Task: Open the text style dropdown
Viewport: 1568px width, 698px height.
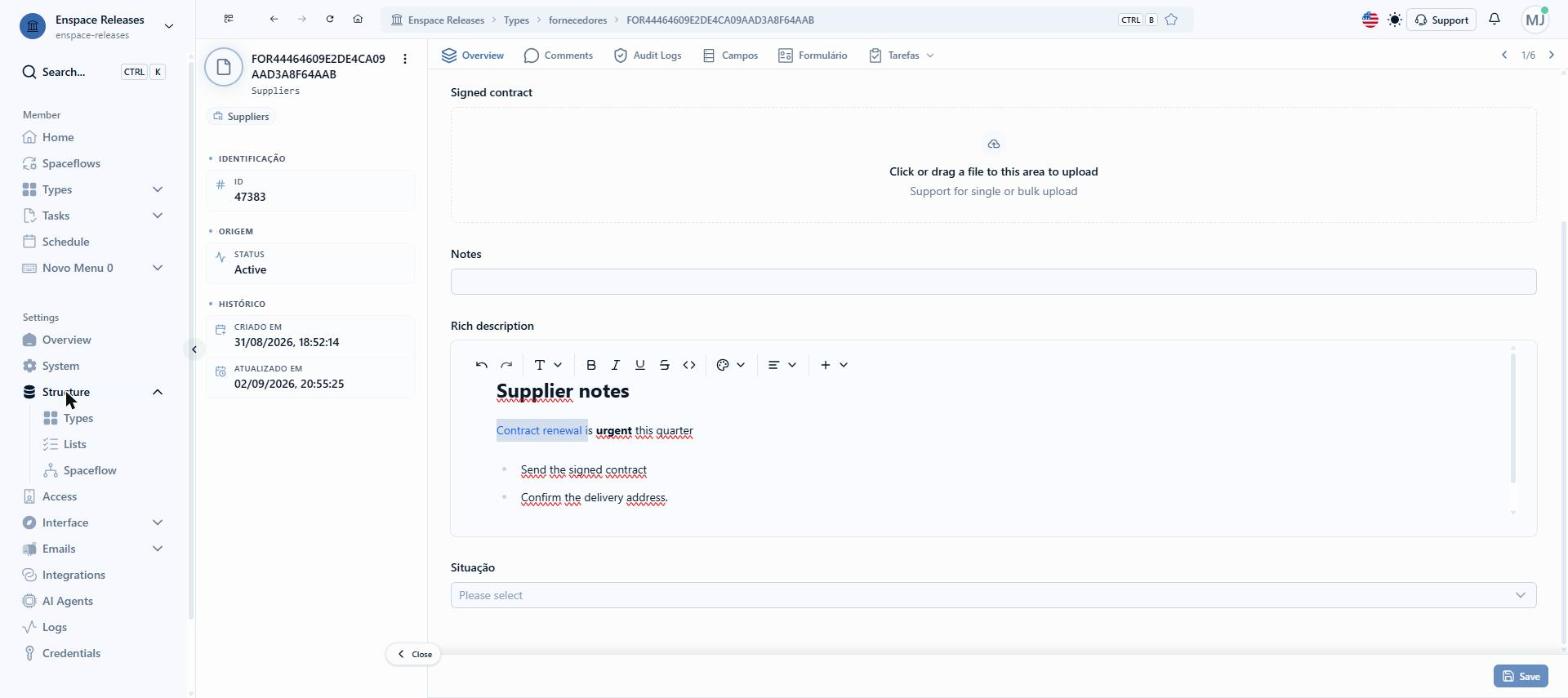Action: pos(548,365)
